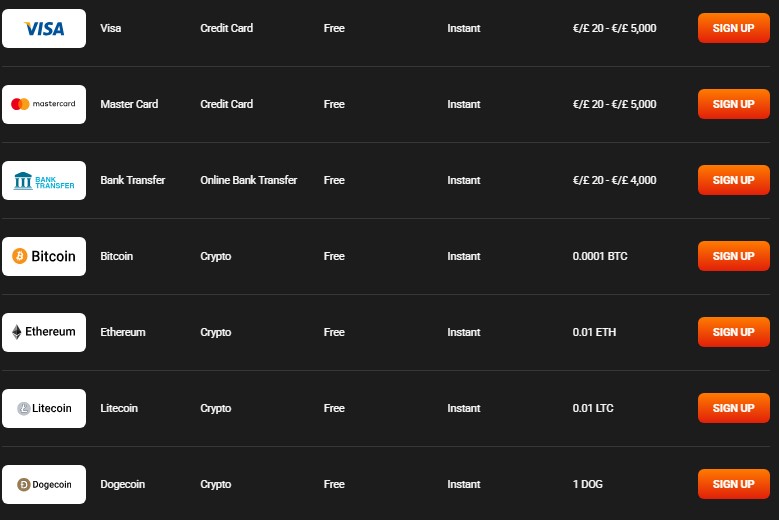This screenshot has height=520, width=779.
Task: Click Sign Up next to Bitcoin
Action: pyautogui.click(x=734, y=256)
